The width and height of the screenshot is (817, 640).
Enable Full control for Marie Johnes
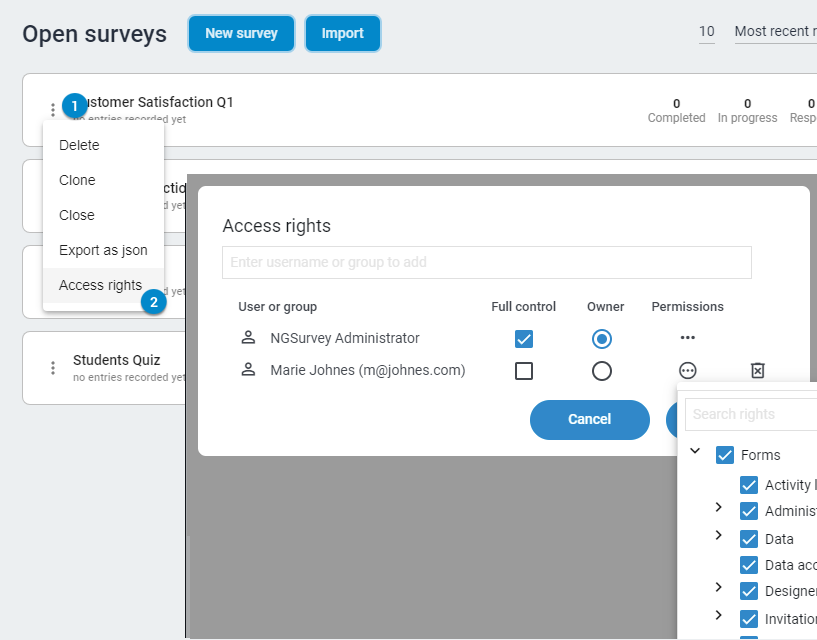tap(523, 371)
